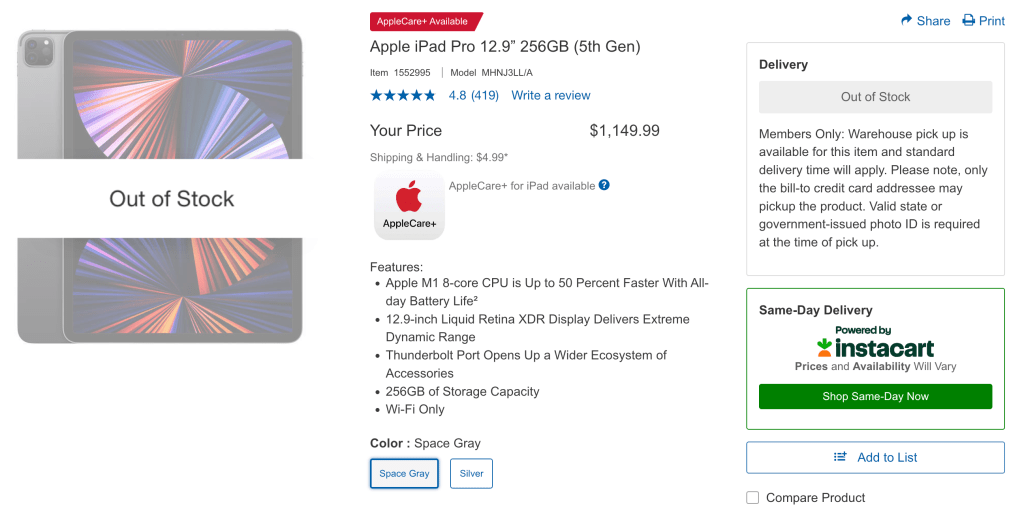
Task: Click the Instacart carrot logo
Action: click(x=825, y=347)
